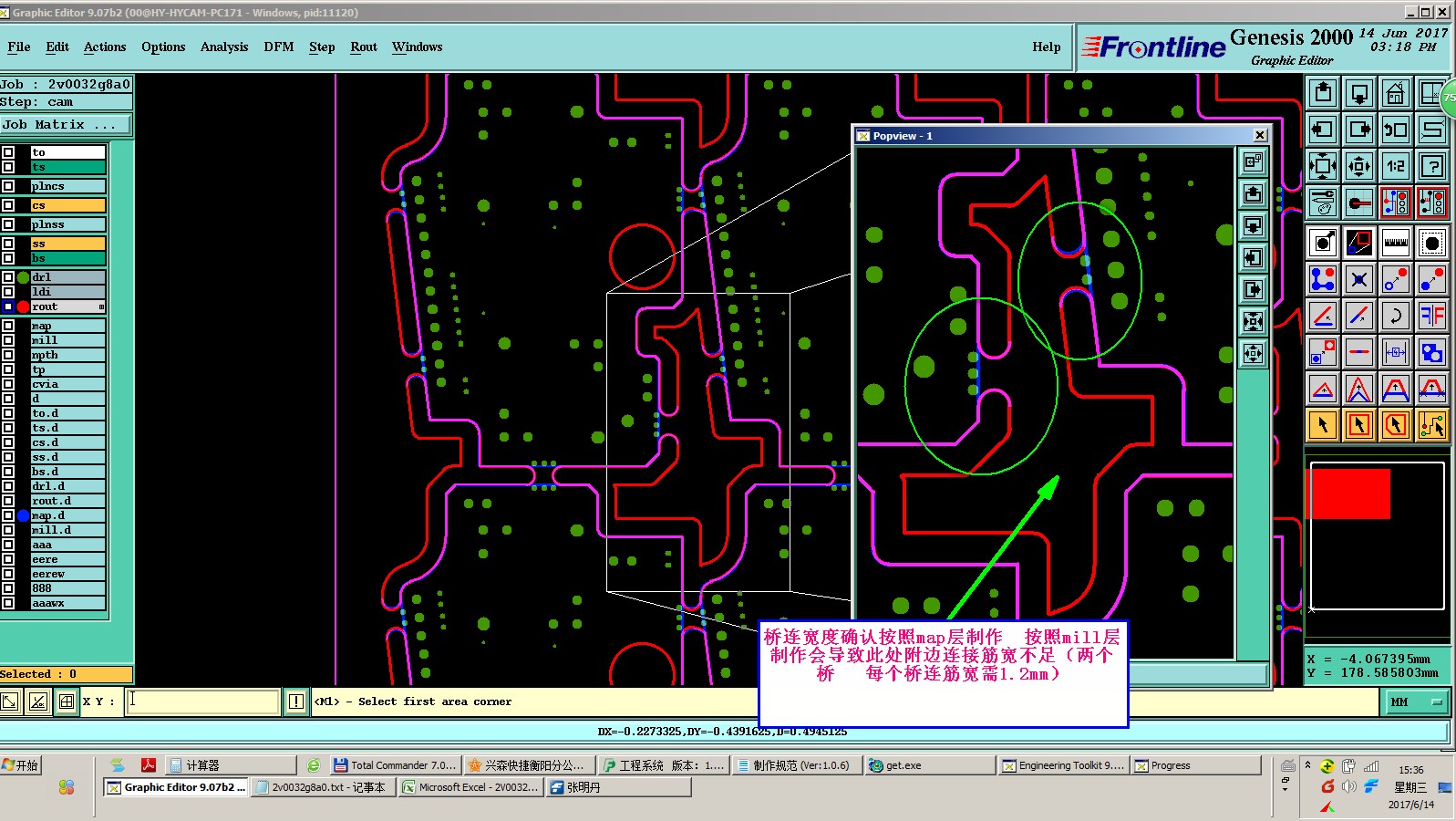This screenshot has width=1456, height=821.
Task: Click the delete feature X icon
Action: coord(1359,279)
